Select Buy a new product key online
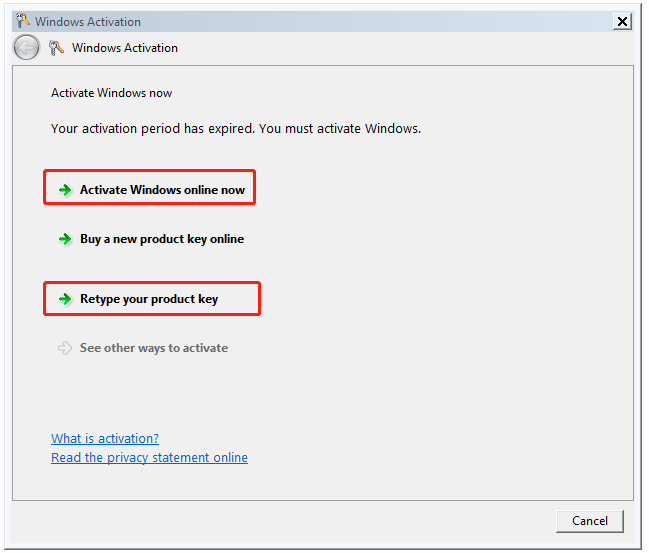The image size is (649, 553). click(x=162, y=239)
